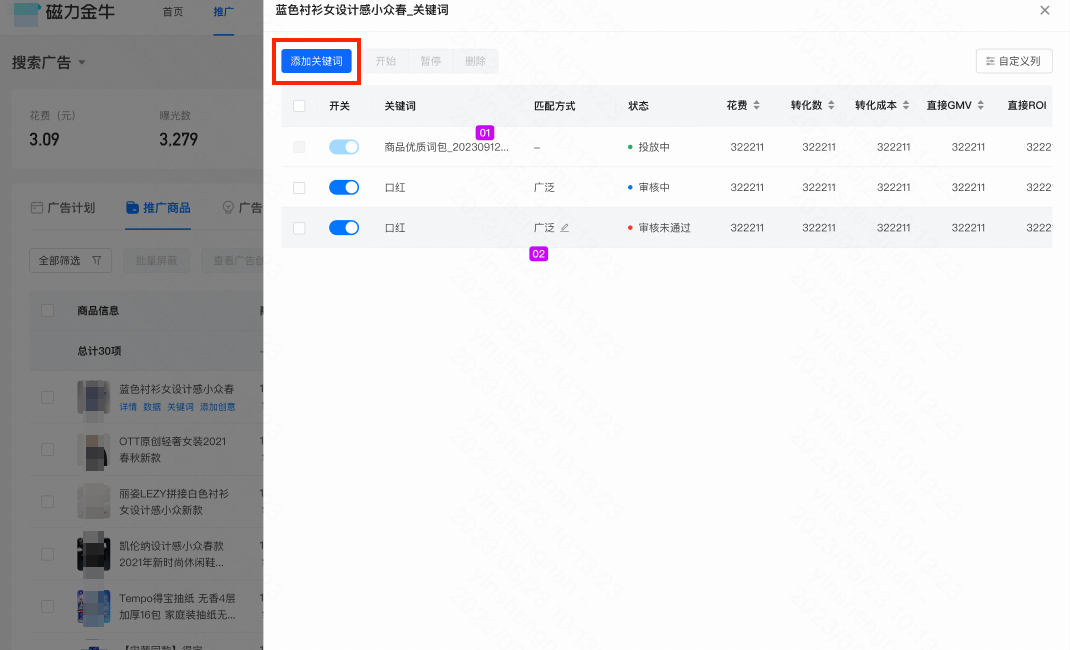Sort by 直接GMV using its sort arrows

(981, 105)
